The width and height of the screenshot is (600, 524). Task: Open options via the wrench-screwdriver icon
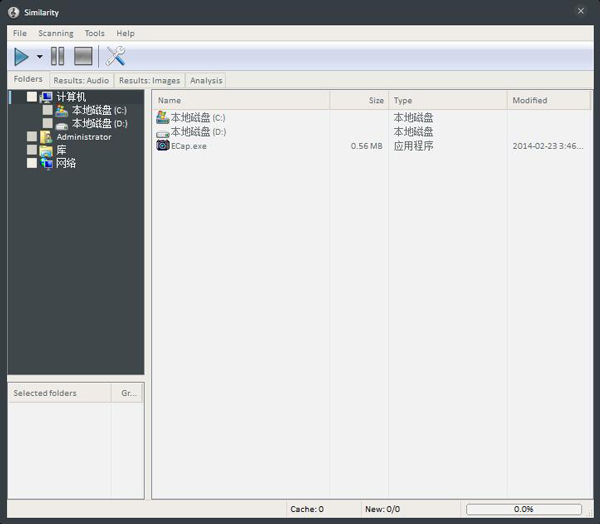point(115,56)
